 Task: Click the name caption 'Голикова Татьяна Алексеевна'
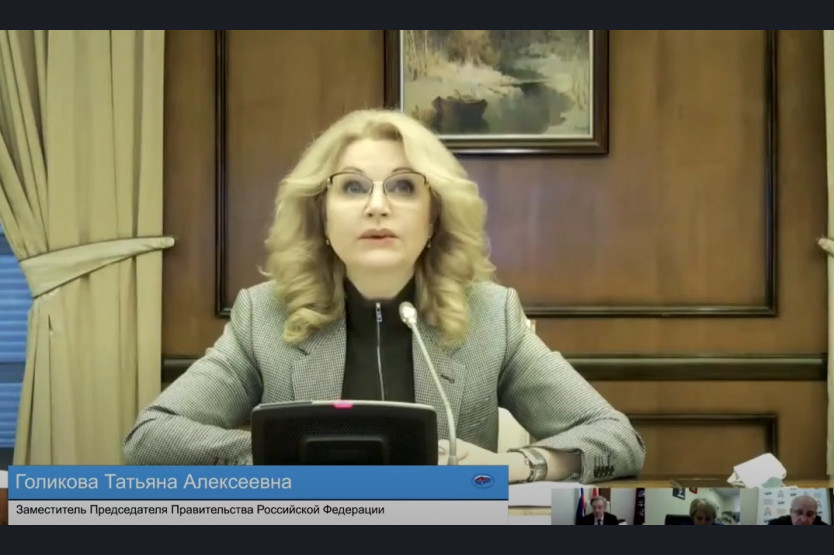(153, 482)
